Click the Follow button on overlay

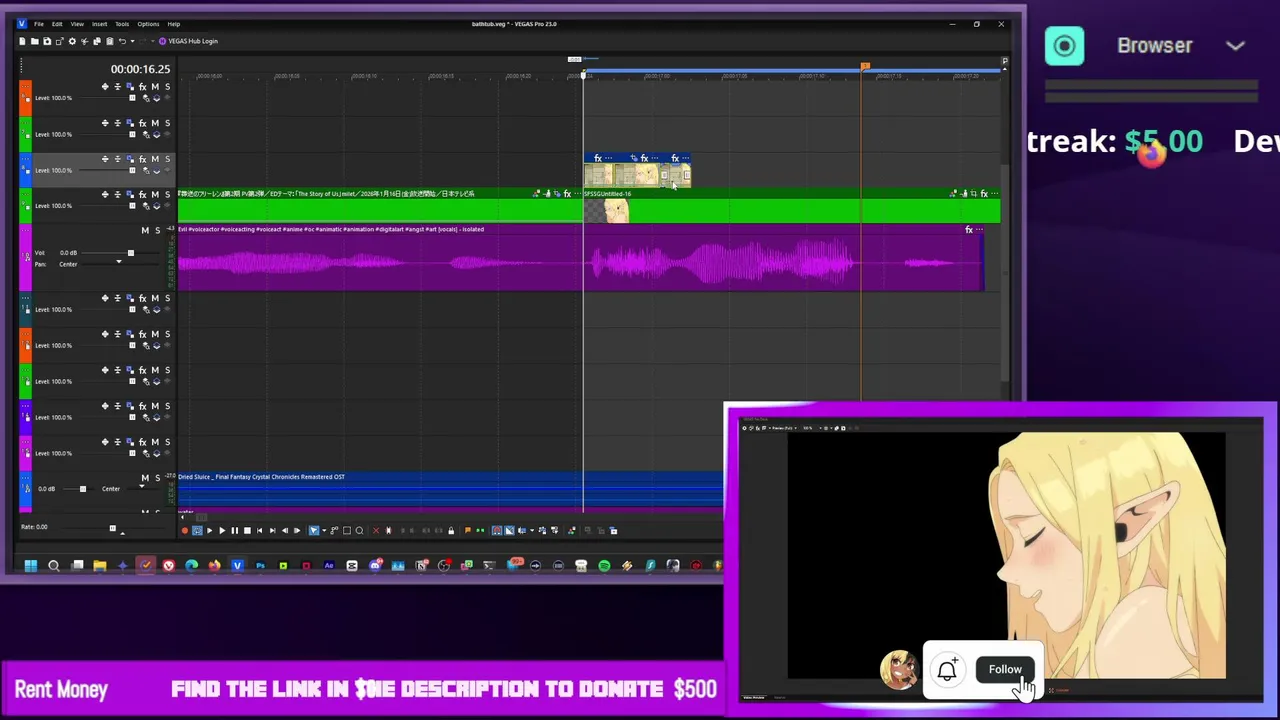click(1005, 670)
